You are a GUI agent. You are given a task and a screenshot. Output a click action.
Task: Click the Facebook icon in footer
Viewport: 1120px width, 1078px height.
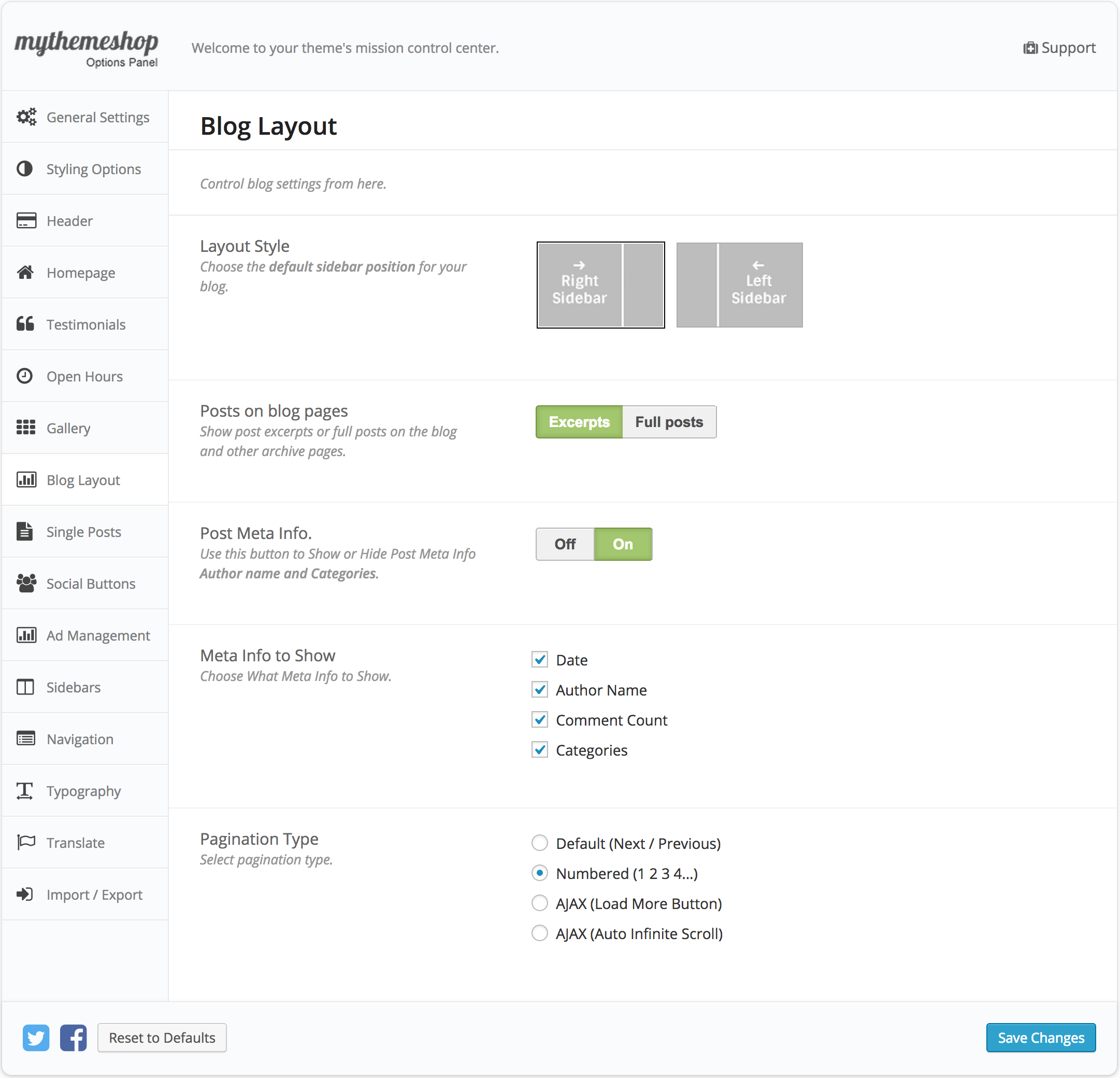73,1038
